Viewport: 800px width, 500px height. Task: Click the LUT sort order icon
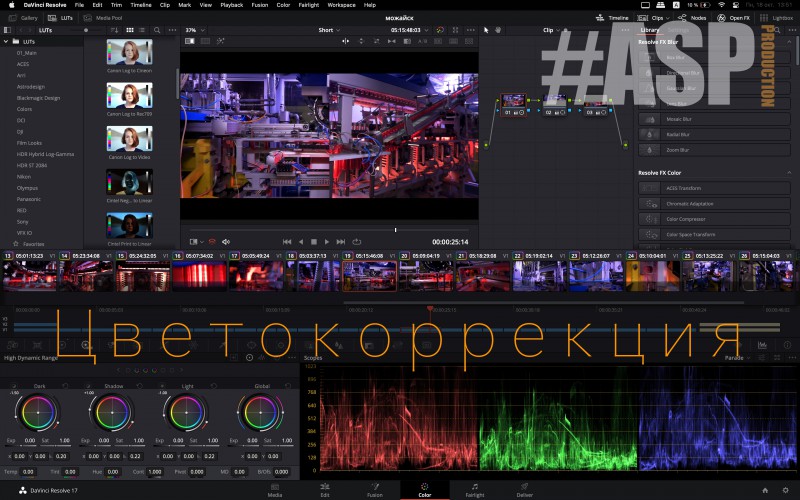(x=114, y=30)
